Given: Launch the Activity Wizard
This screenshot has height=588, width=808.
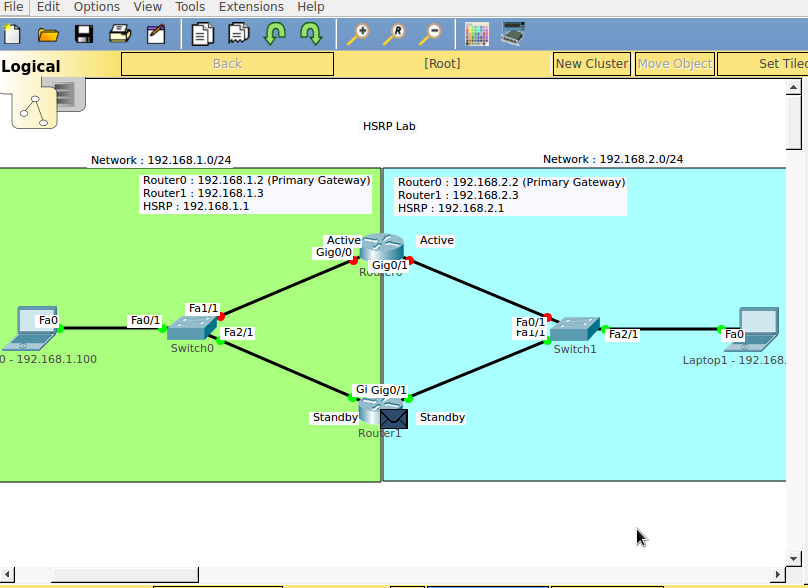Looking at the screenshot, I should click(x=153, y=33).
